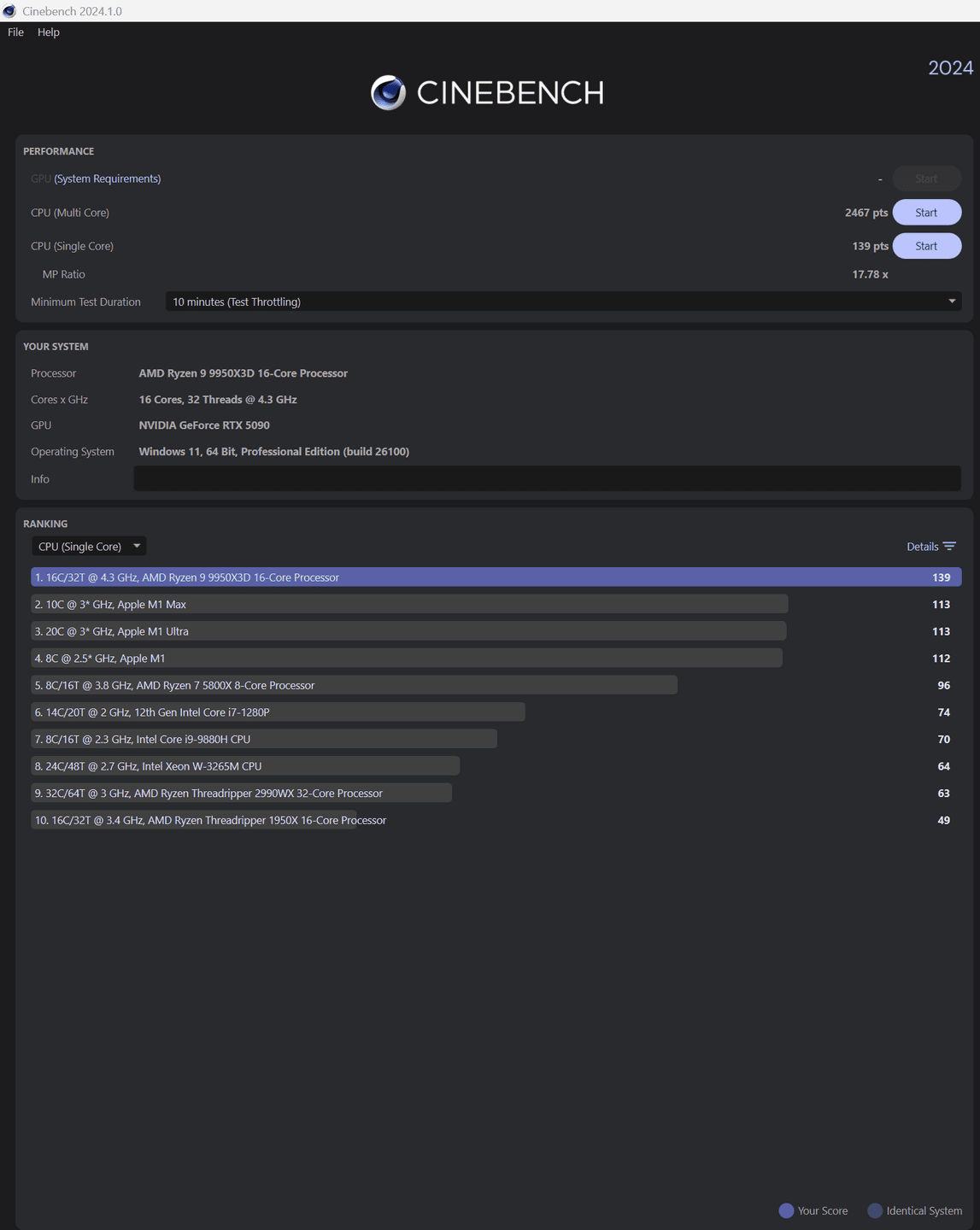Click the Details filter icon
Image resolution: width=980 pixels, height=1230 pixels.
(949, 547)
